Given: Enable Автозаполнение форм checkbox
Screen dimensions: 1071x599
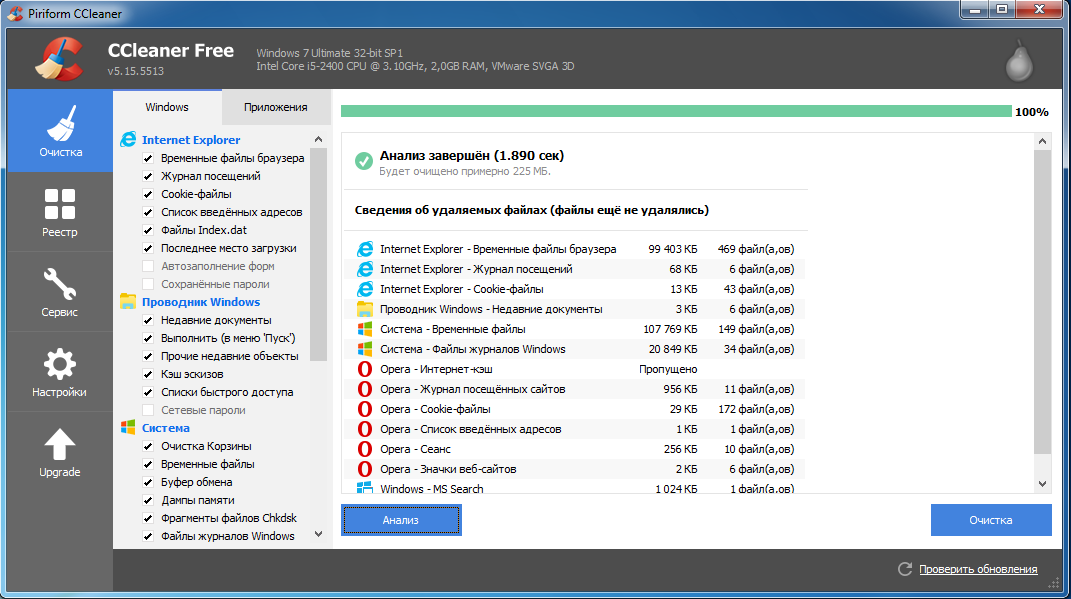Looking at the screenshot, I should (148, 266).
